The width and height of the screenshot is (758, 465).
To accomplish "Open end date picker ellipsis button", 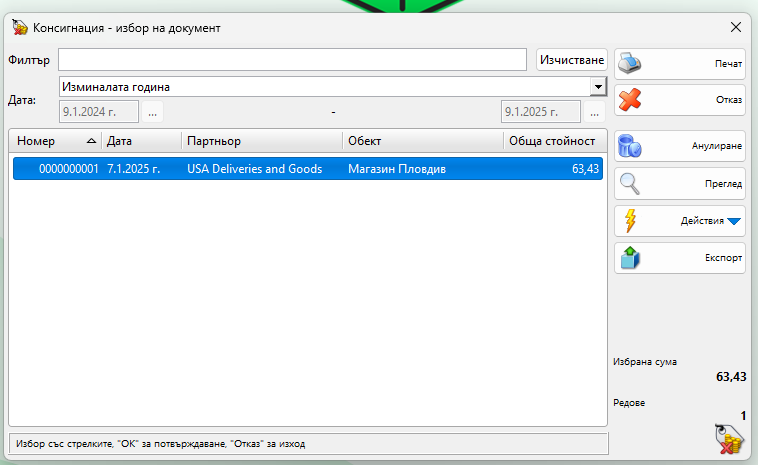I will [595, 111].
